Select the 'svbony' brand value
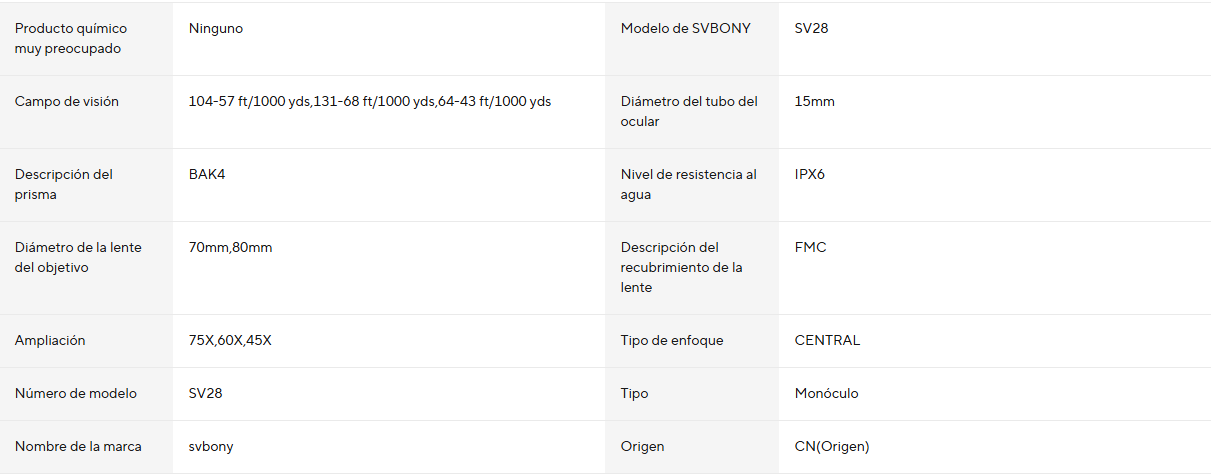This screenshot has height=476, width=1214. tap(211, 447)
